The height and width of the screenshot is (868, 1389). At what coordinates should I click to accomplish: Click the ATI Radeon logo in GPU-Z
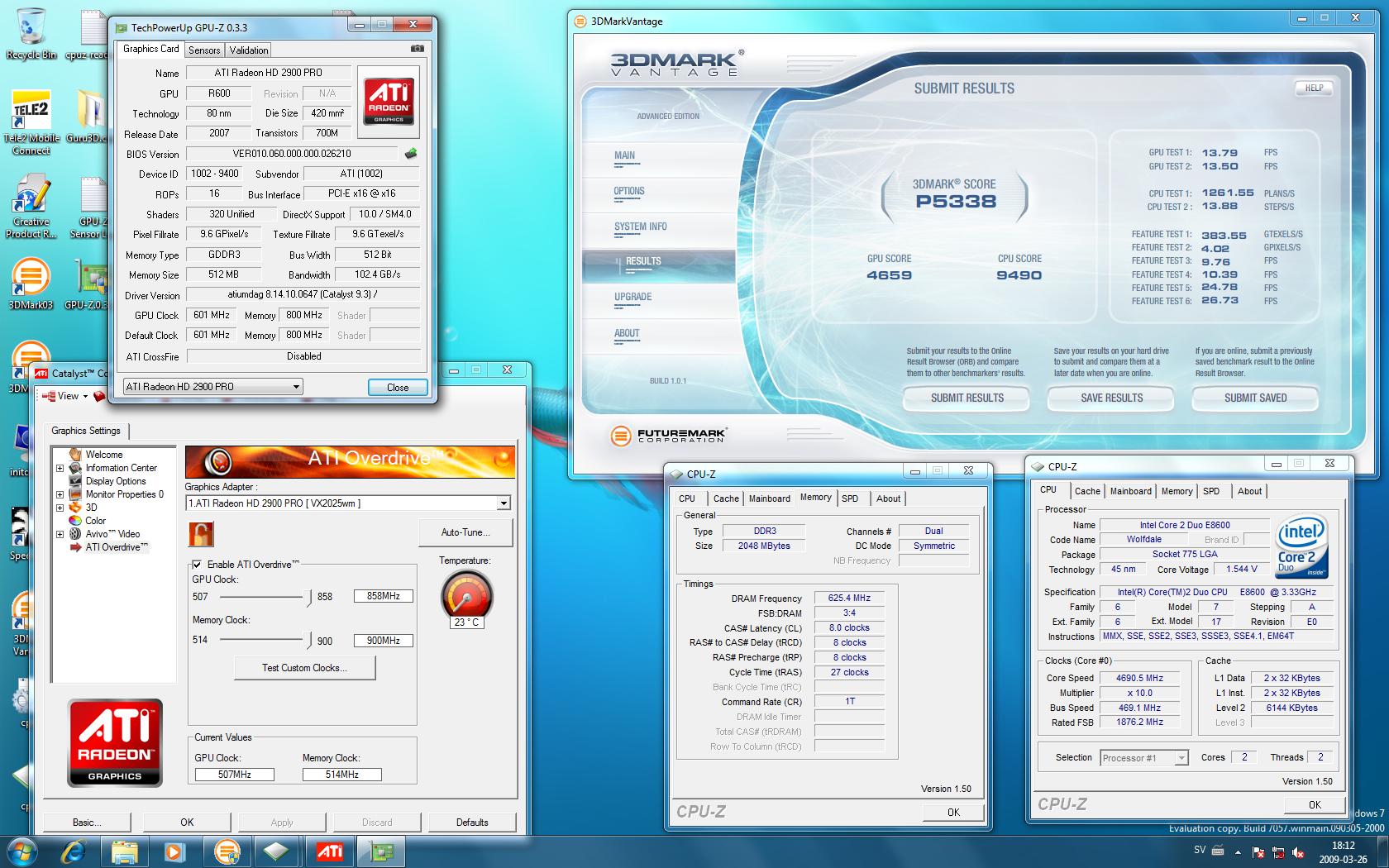(389, 102)
